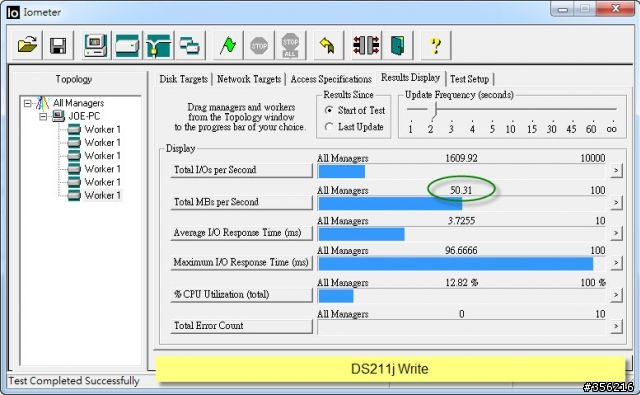Select the first Worker 1 under JOE-PC
The image size is (640, 395).
(102, 129)
